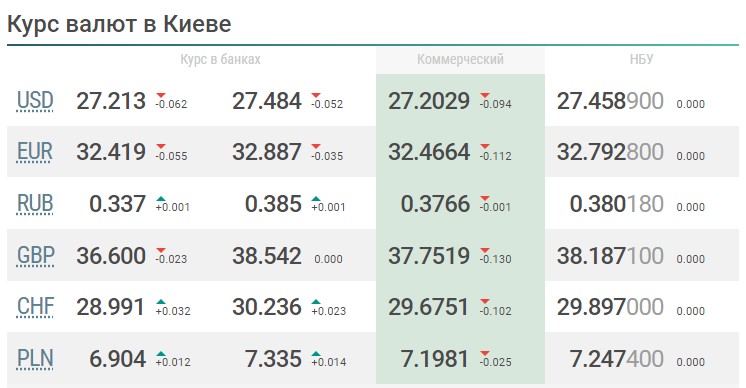
Task: Click the NBU USD rate 27.458900
Action: [x=610, y=101]
